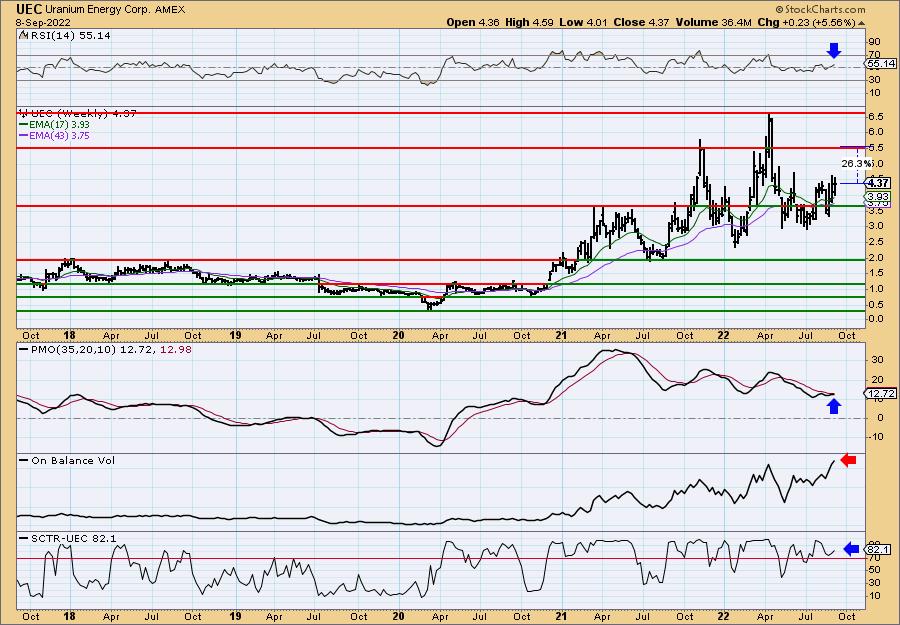
Task: Click year 22 label under the price panel
Action: click(x=724, y=335)
